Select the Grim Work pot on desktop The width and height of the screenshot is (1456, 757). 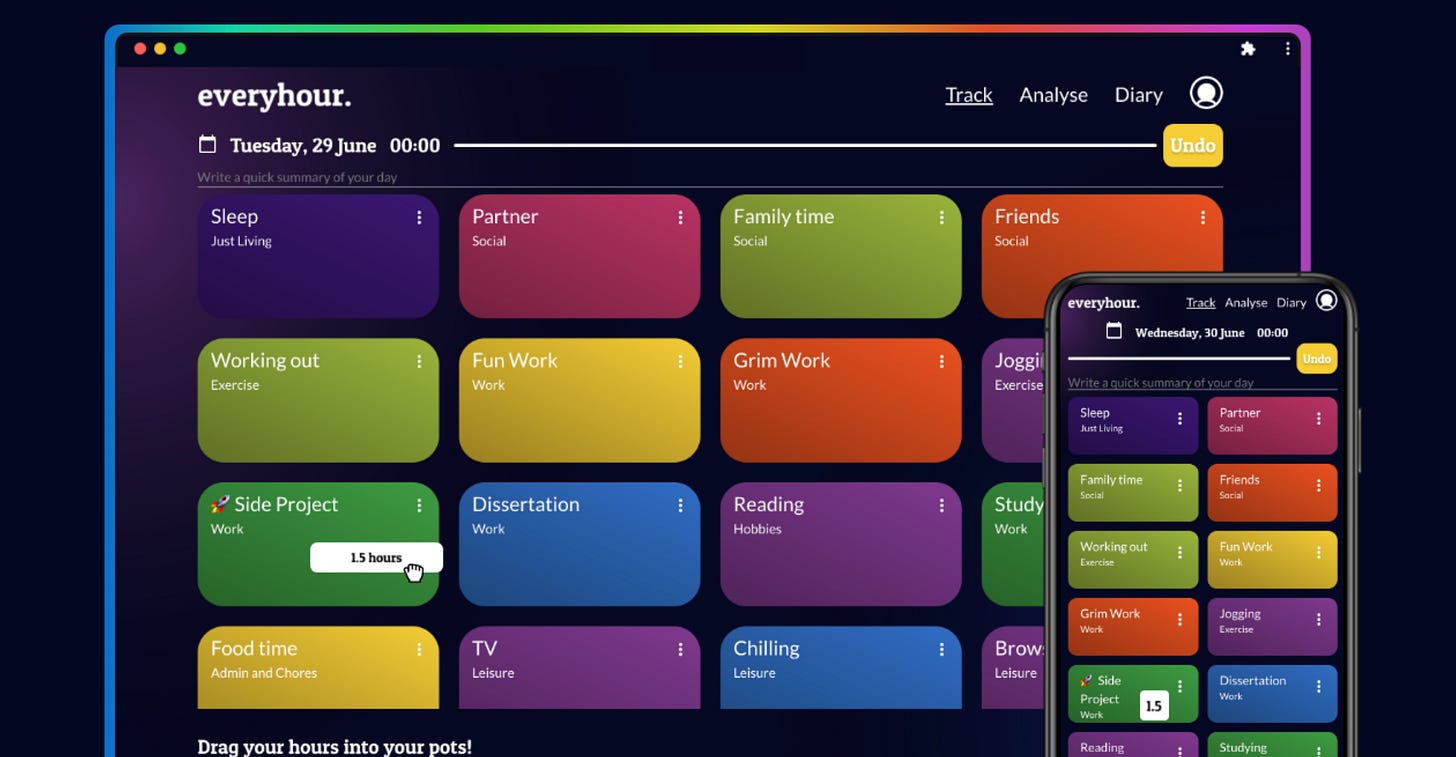click(x=840, y=400)
